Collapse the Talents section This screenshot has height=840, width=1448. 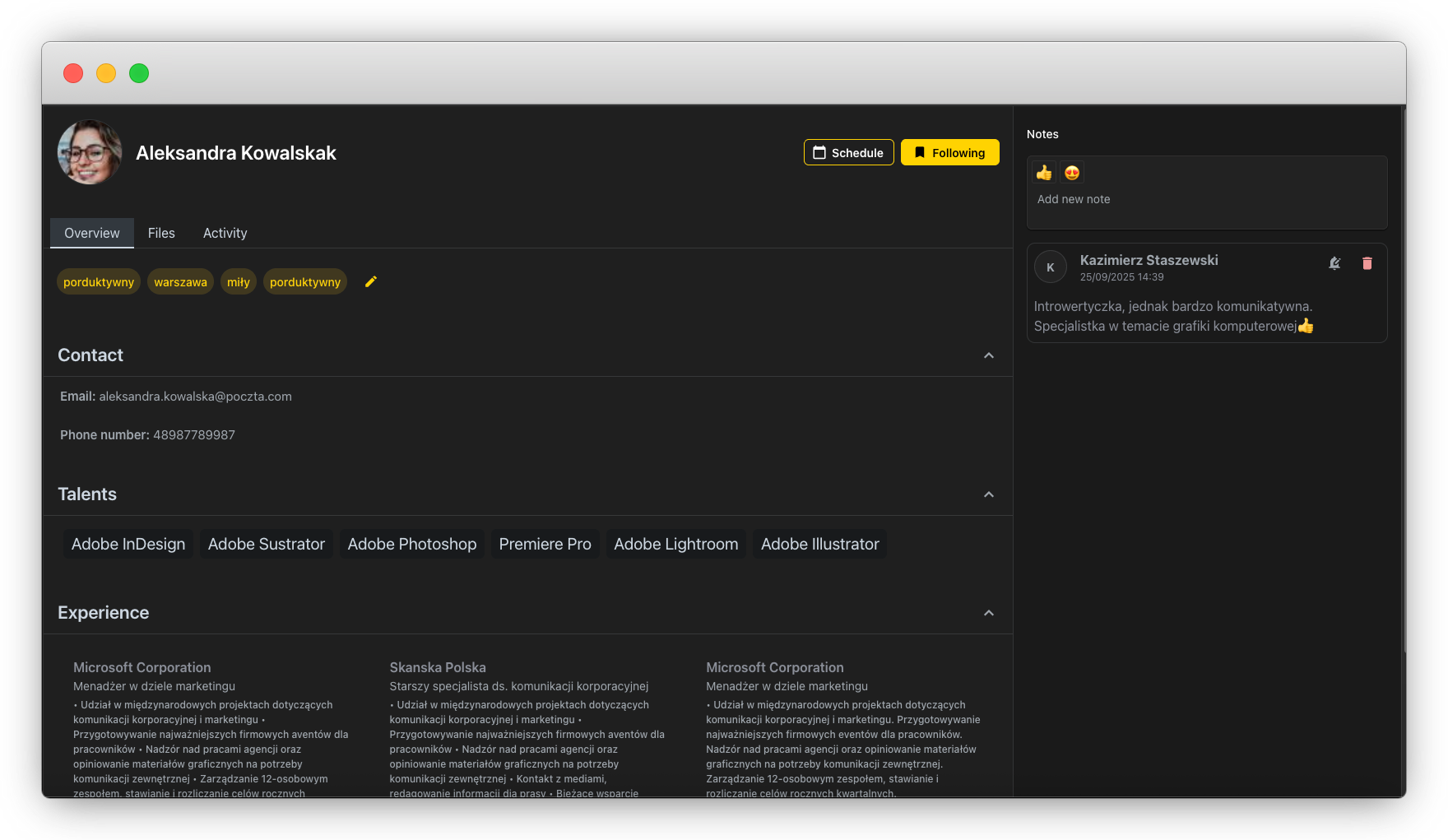point(988,494)
